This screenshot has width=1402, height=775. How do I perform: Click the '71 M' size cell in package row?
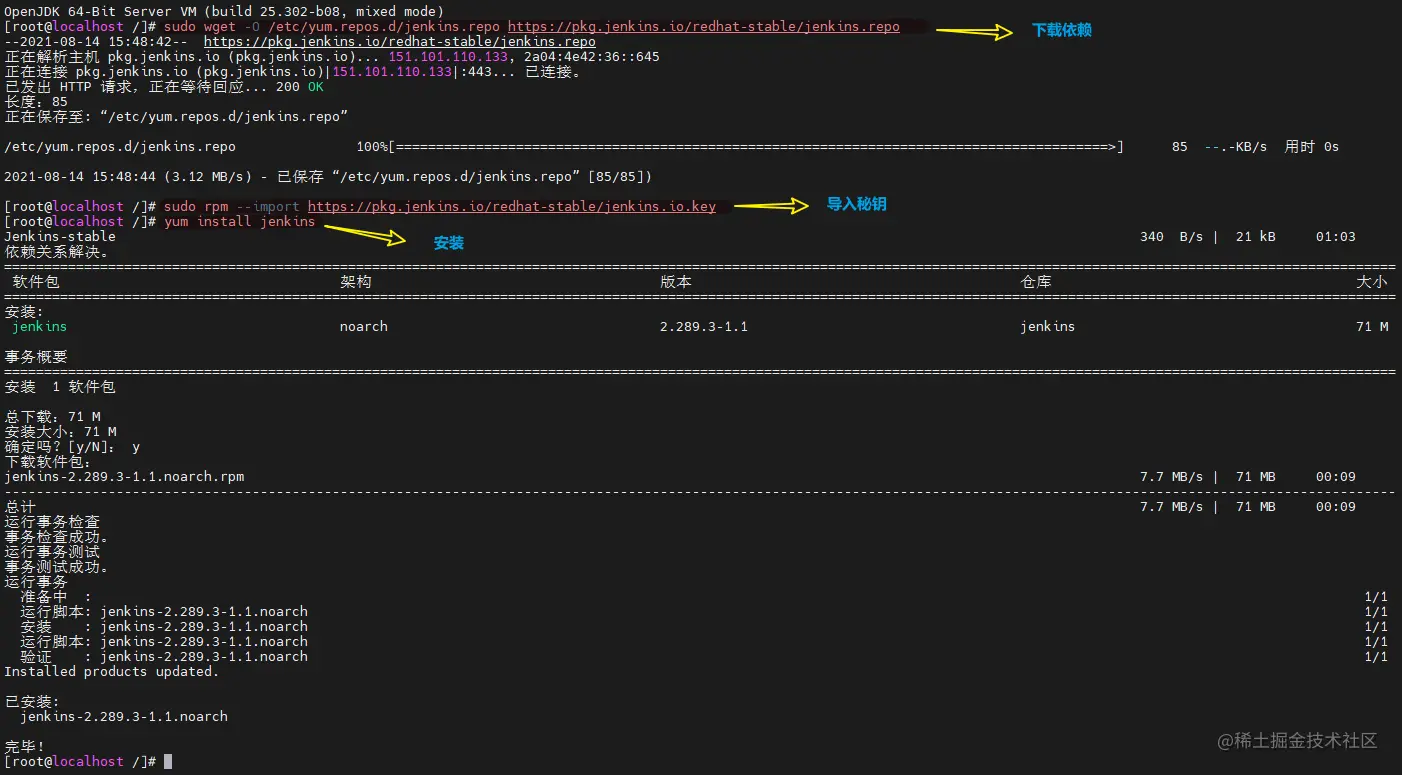click(x=1372, y=327)
